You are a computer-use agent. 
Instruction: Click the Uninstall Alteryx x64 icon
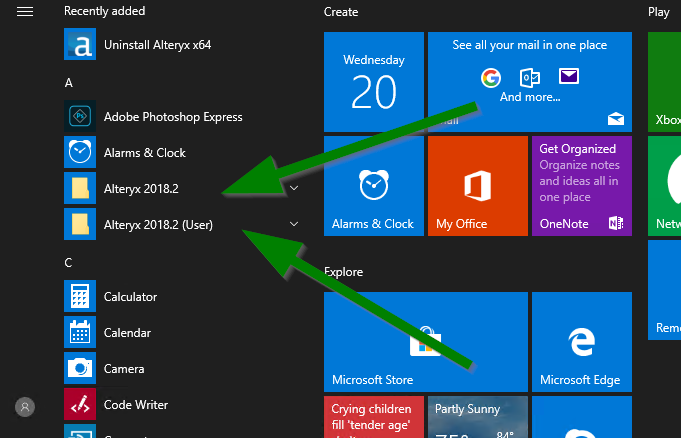pyautogui.click(x=80, y=44)
